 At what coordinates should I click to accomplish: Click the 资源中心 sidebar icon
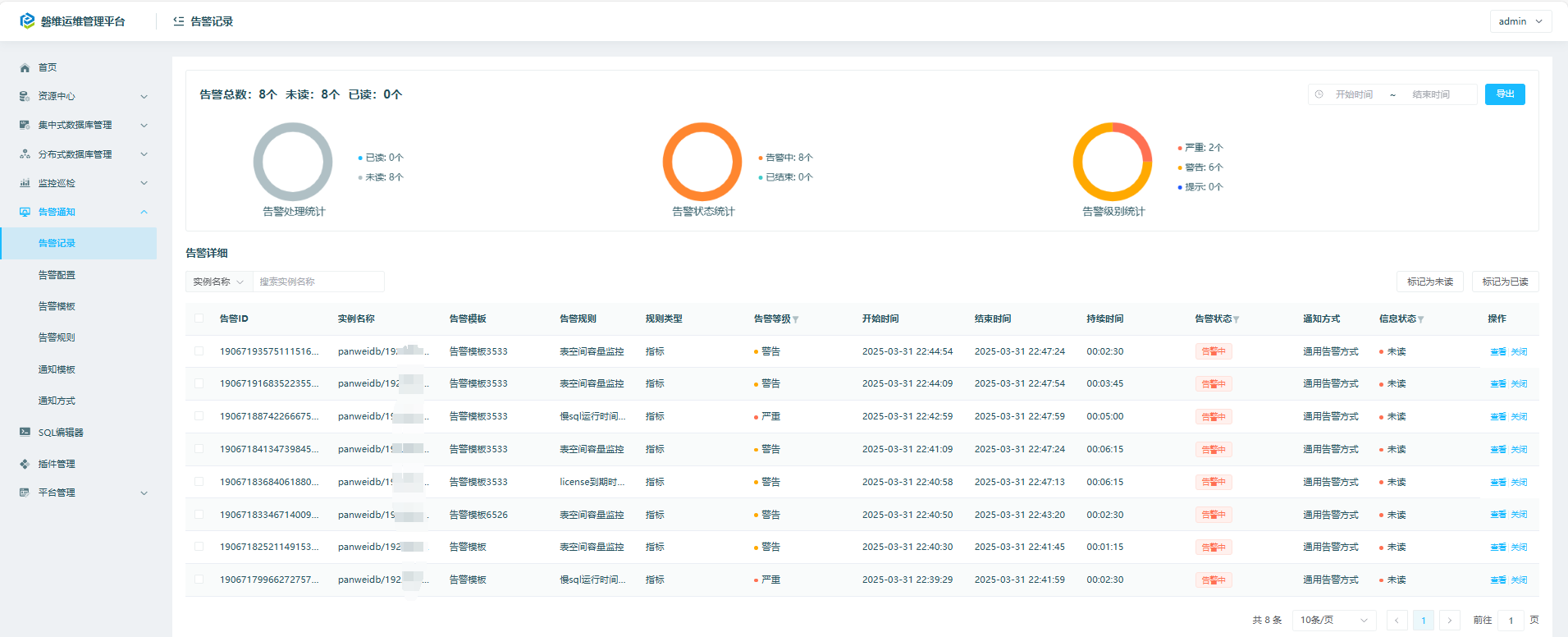pyautogui.click(x=25, y=97)
